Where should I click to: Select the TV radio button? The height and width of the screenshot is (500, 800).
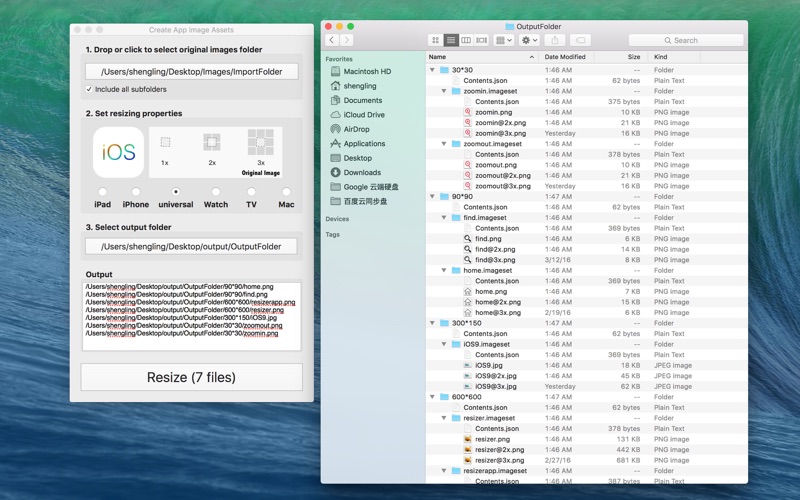[251, 192]
